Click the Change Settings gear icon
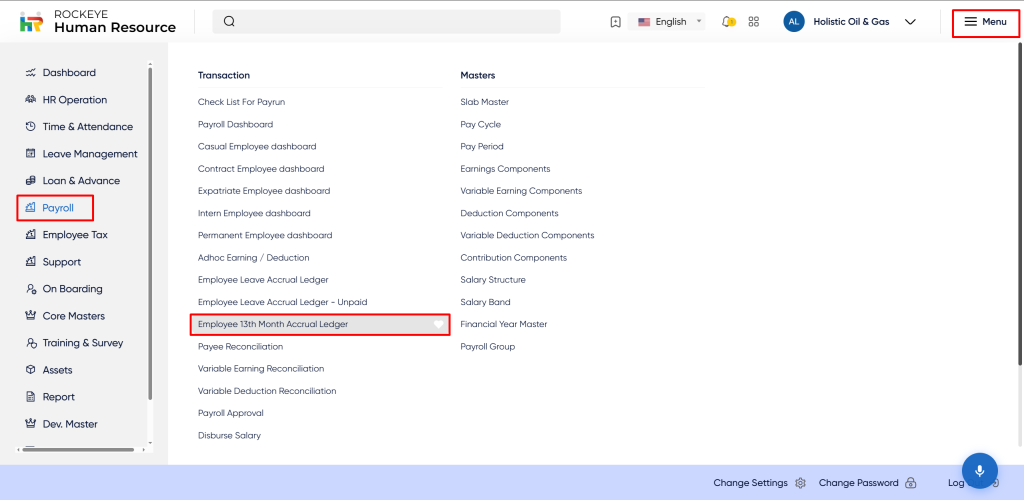 click(800, 483)
